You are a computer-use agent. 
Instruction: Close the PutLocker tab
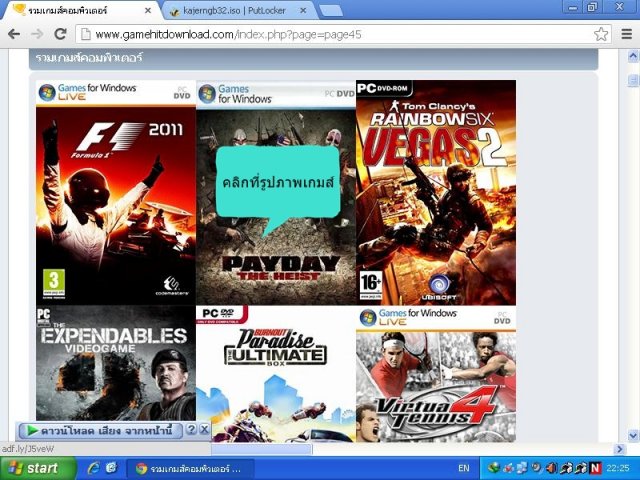(303, 11)
